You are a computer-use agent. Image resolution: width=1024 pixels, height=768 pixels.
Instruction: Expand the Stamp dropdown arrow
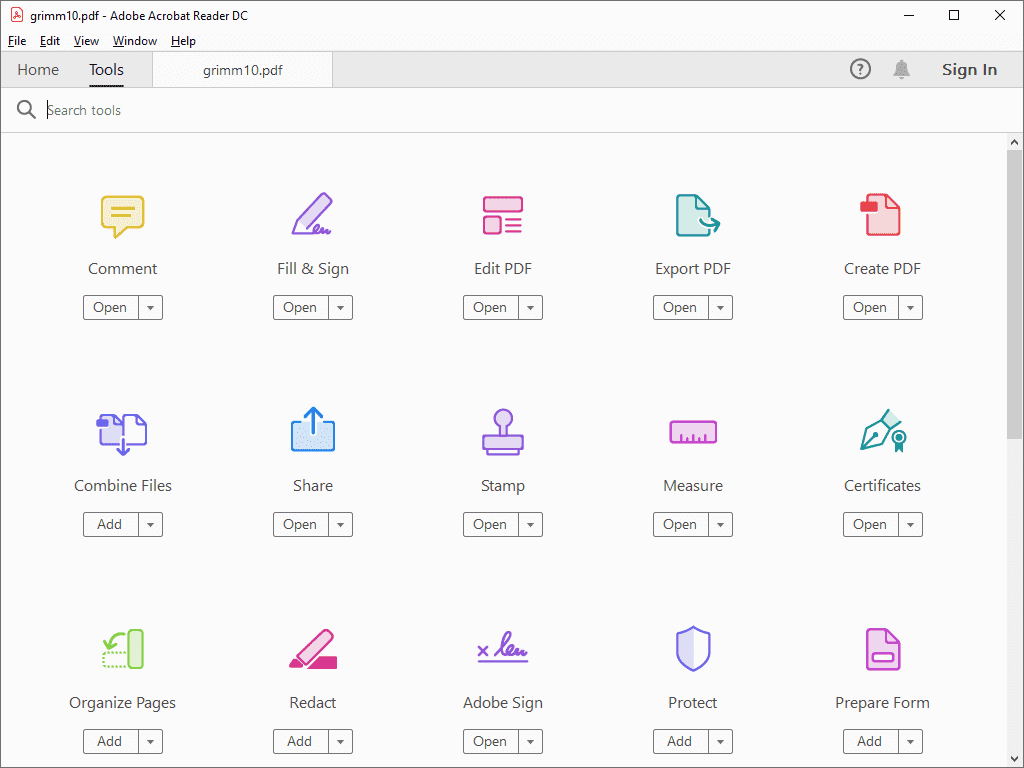point(531,524)
